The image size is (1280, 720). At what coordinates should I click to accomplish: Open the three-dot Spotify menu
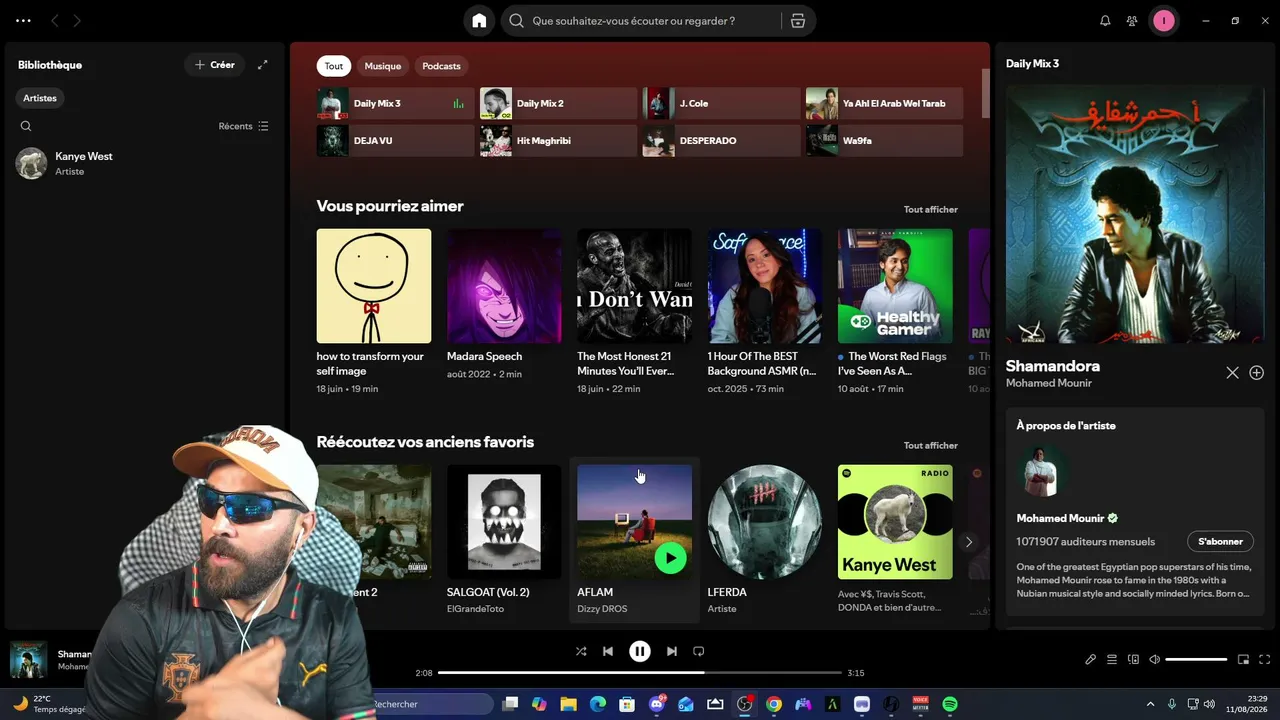tap(23, 21)
